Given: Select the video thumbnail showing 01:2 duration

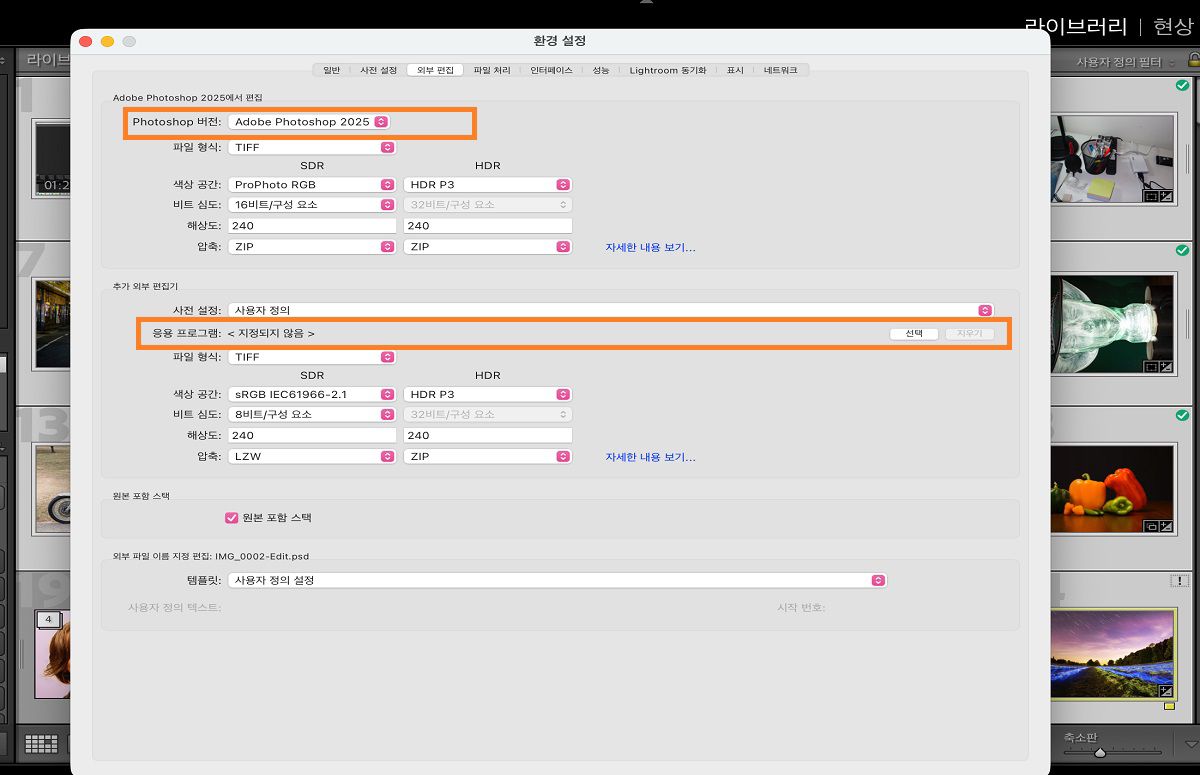Looking at the screenshot, I should click(50, 157).
